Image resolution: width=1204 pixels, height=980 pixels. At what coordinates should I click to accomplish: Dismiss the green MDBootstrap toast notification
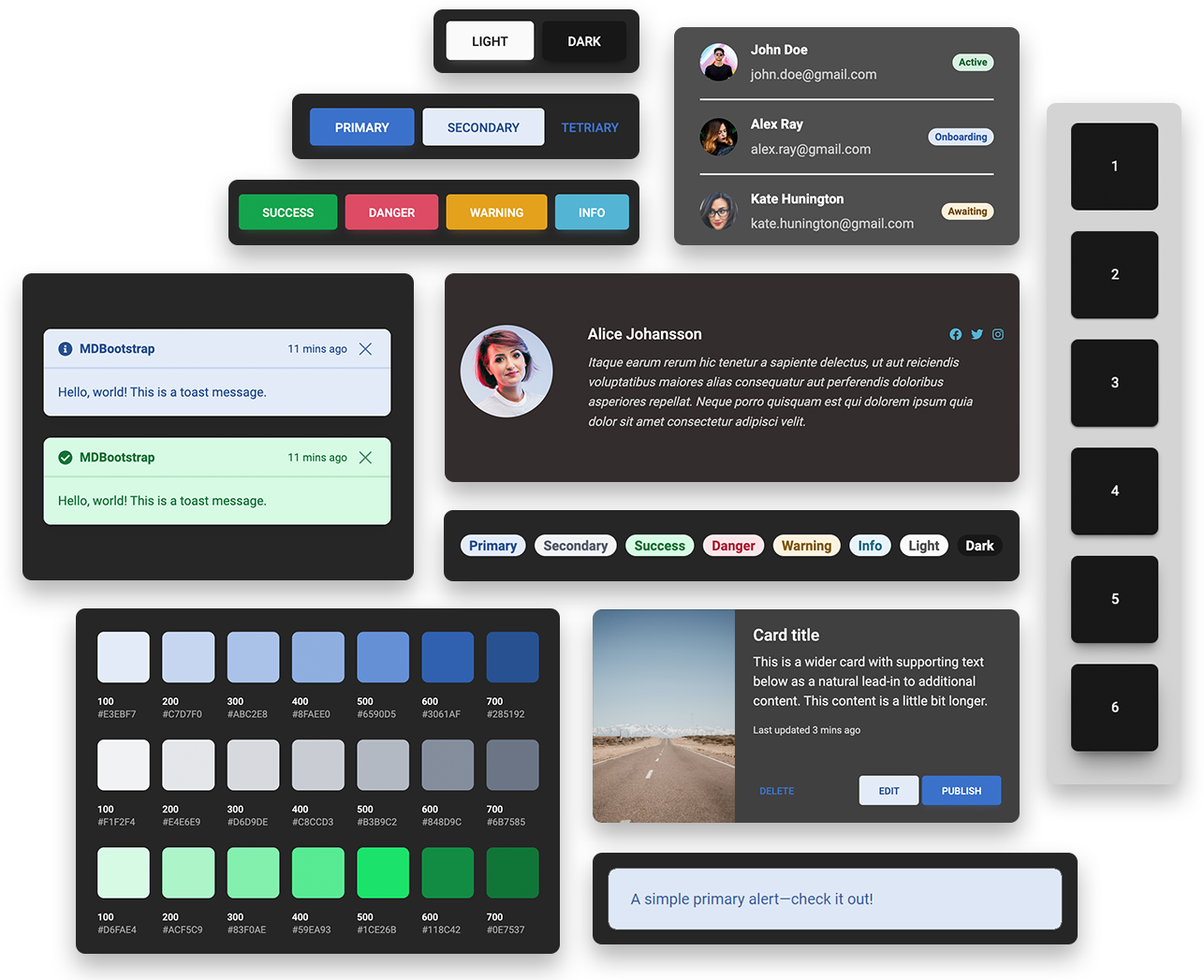[365, 458]
